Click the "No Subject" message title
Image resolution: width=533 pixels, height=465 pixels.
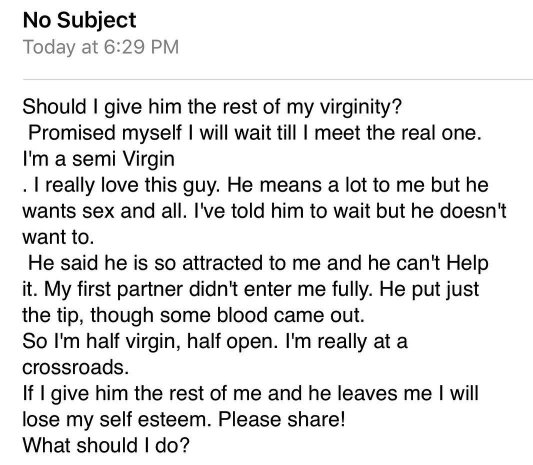(80, 21)
